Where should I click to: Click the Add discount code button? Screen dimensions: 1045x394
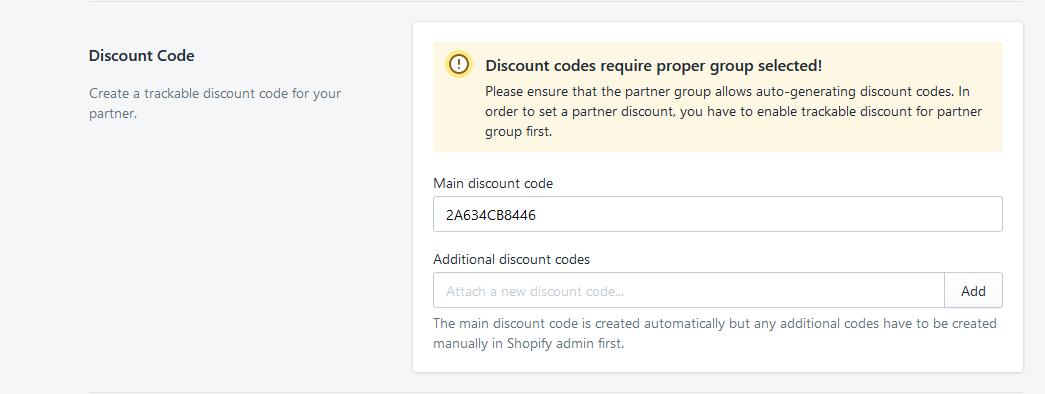(x=973, y=290)
